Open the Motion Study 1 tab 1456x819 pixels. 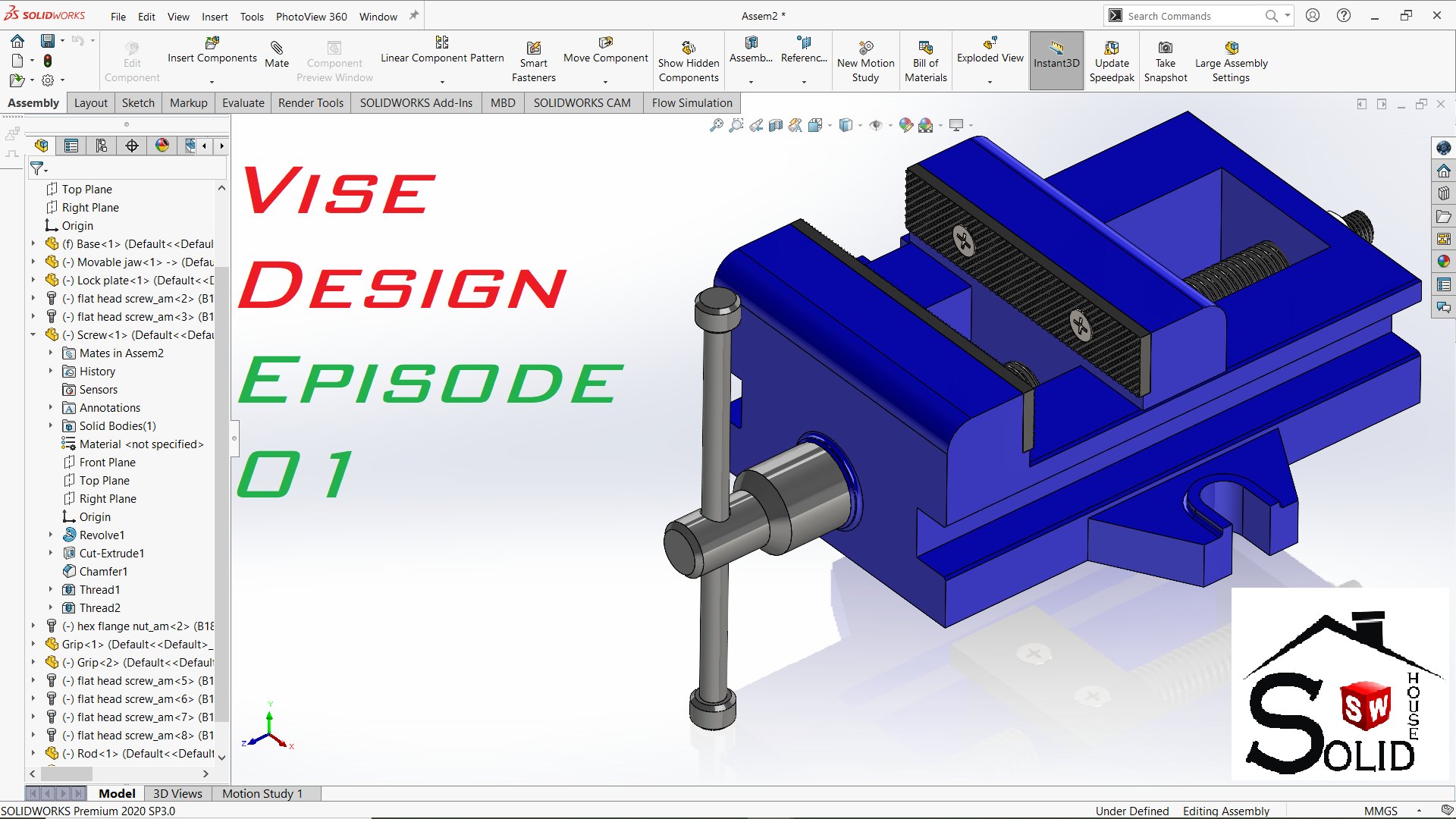click(262, 793)
